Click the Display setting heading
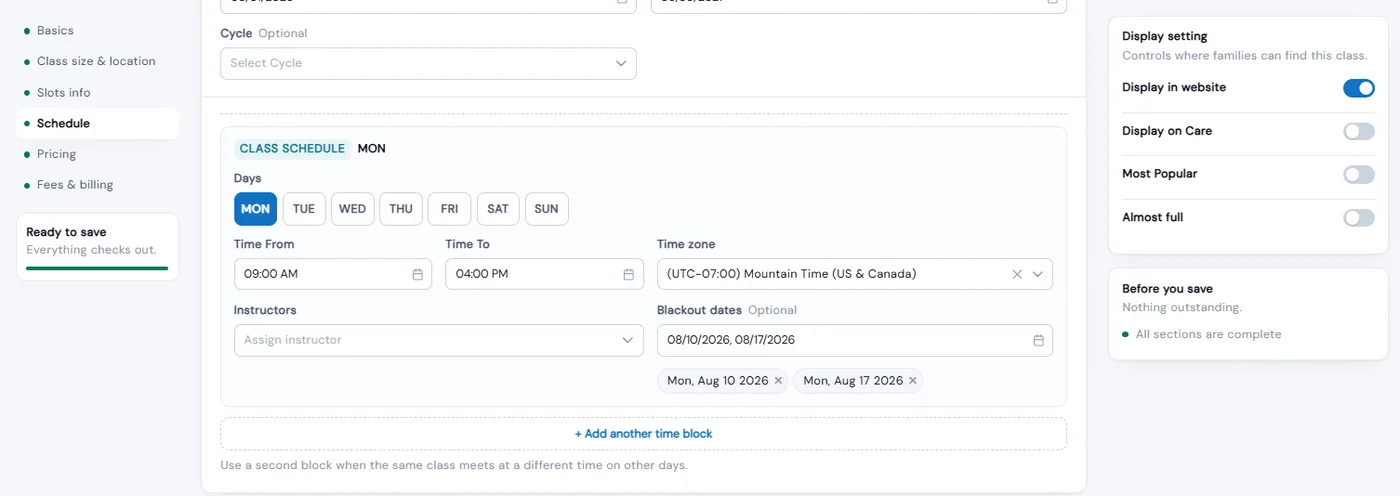Screen dimensions: 1400x496 [x=1165, y=36]
